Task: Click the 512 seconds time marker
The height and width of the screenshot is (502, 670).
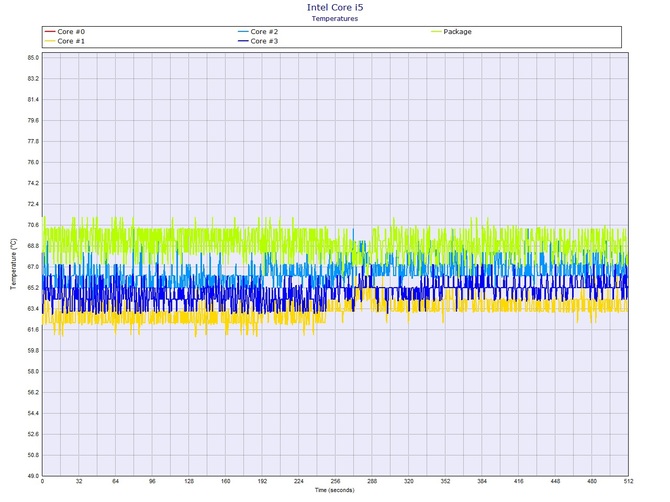Action: 629,481
